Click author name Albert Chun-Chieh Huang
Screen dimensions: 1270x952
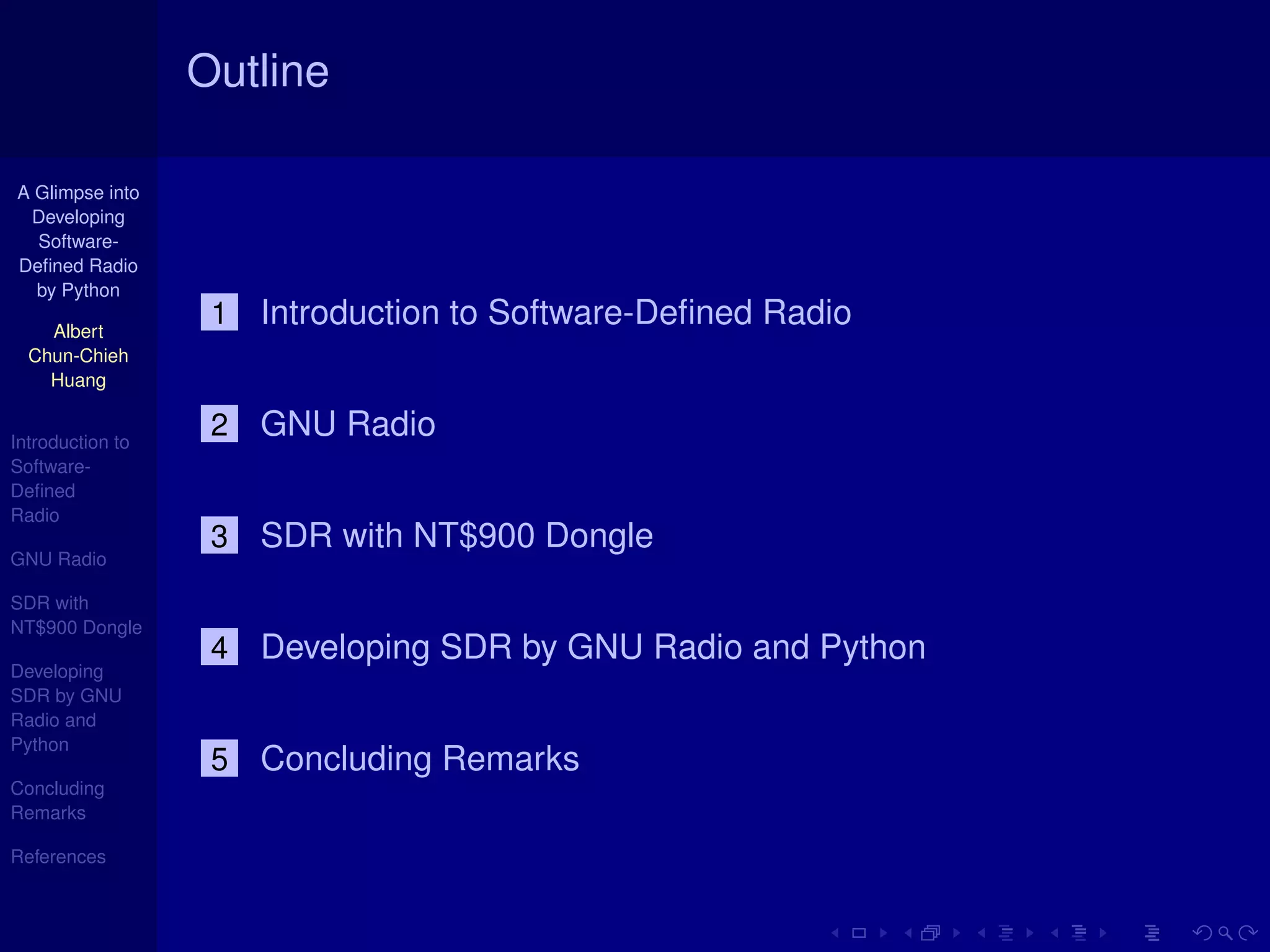(78, 356)
